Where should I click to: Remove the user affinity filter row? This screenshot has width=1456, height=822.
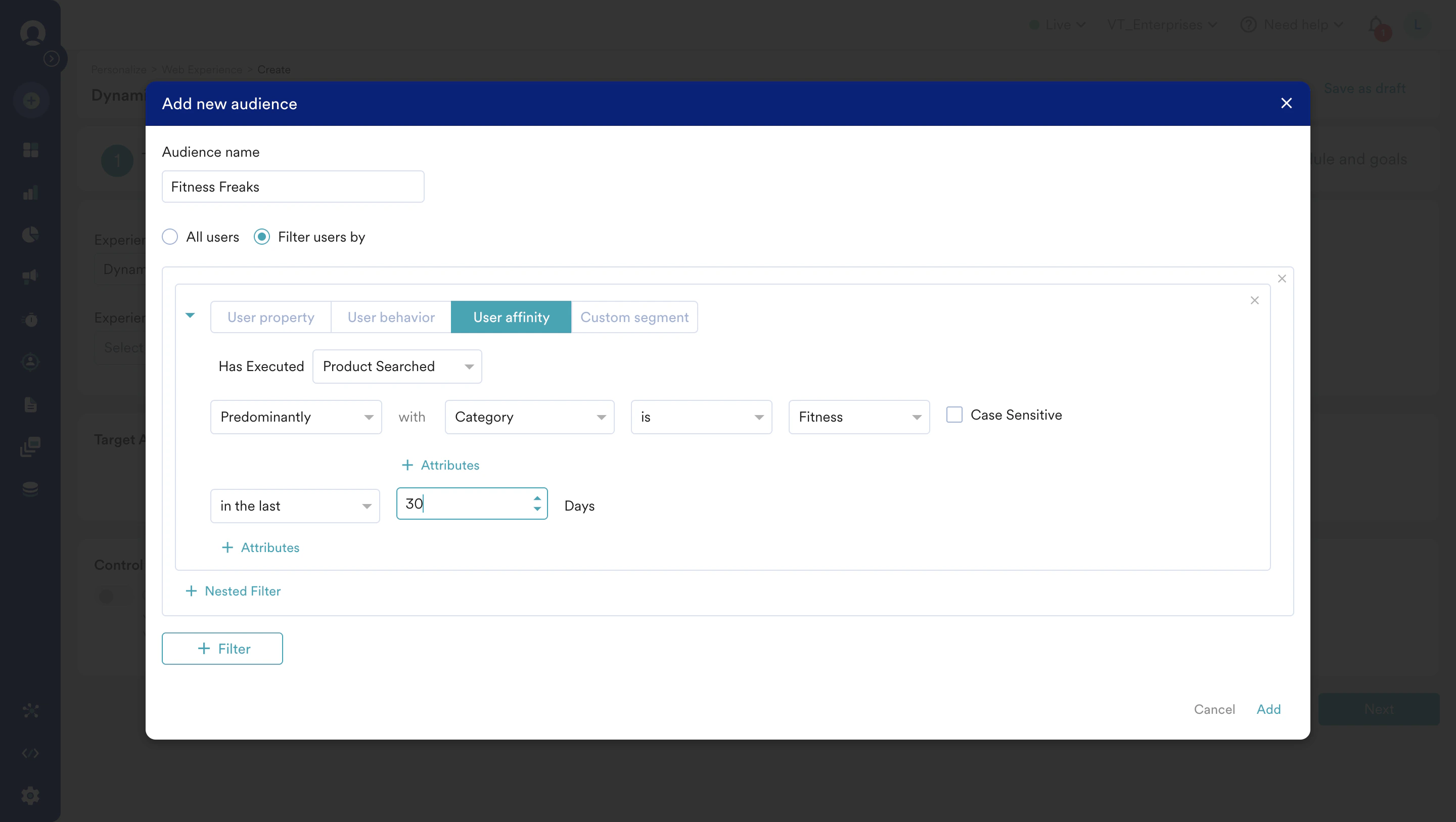(1254, 300)
